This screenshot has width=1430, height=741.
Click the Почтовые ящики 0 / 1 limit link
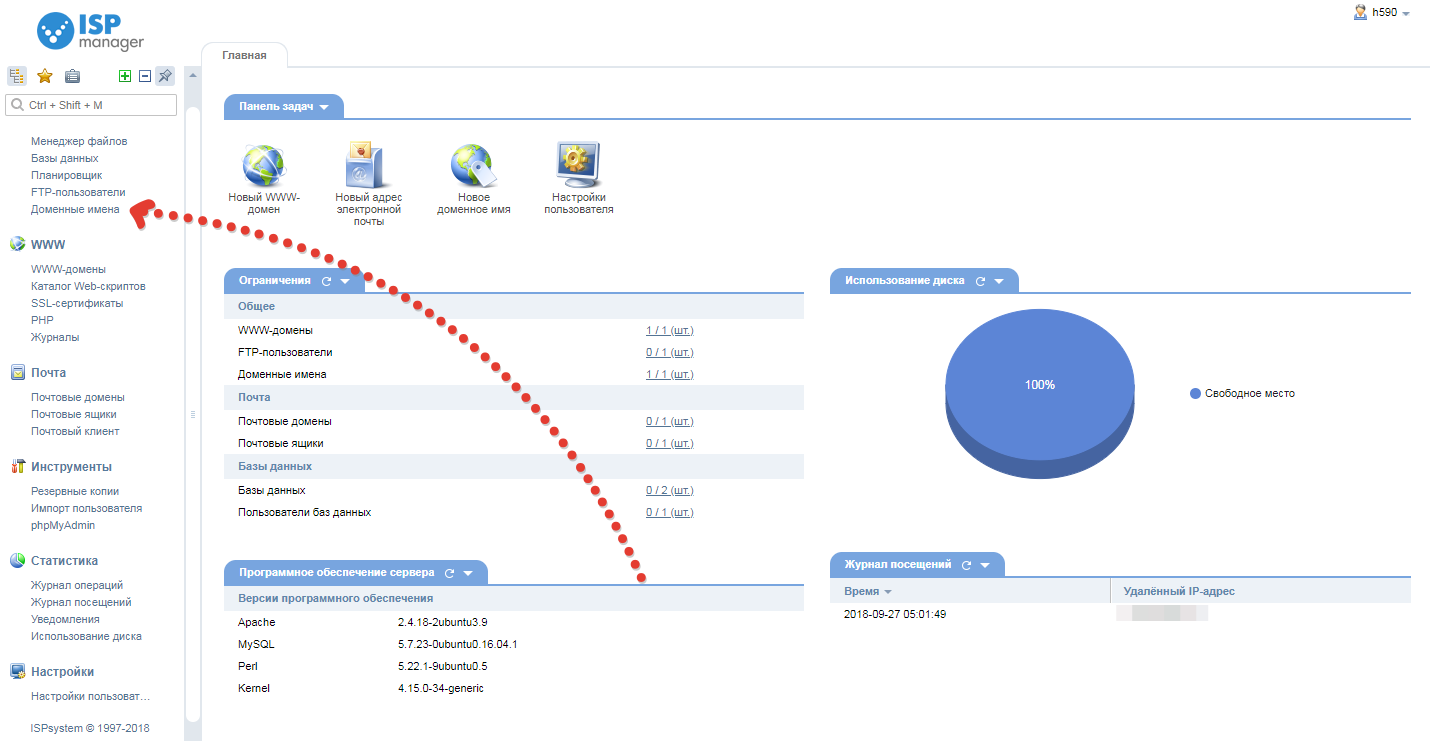670,443
